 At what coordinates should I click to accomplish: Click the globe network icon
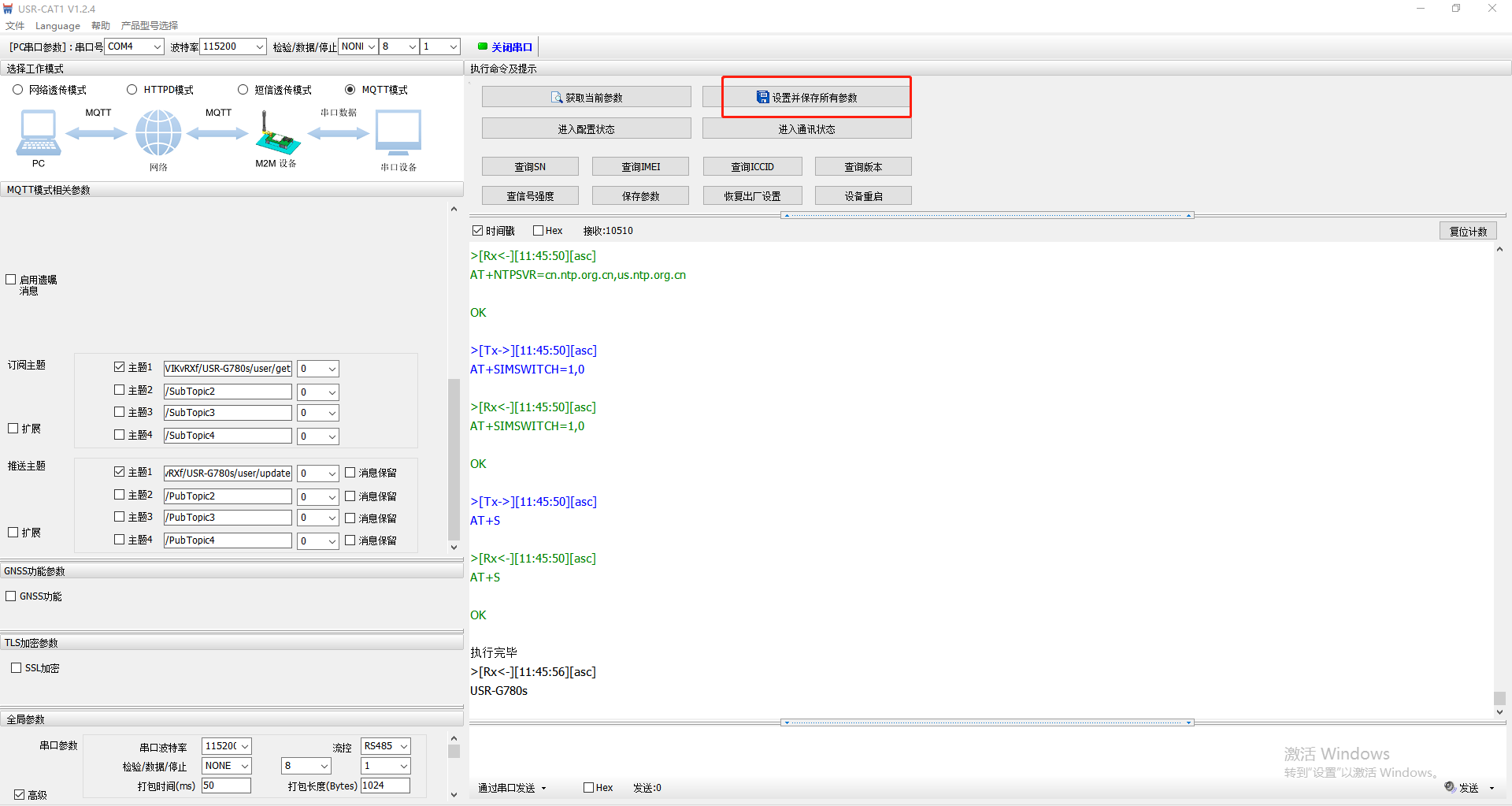click(x=158, y=133)
